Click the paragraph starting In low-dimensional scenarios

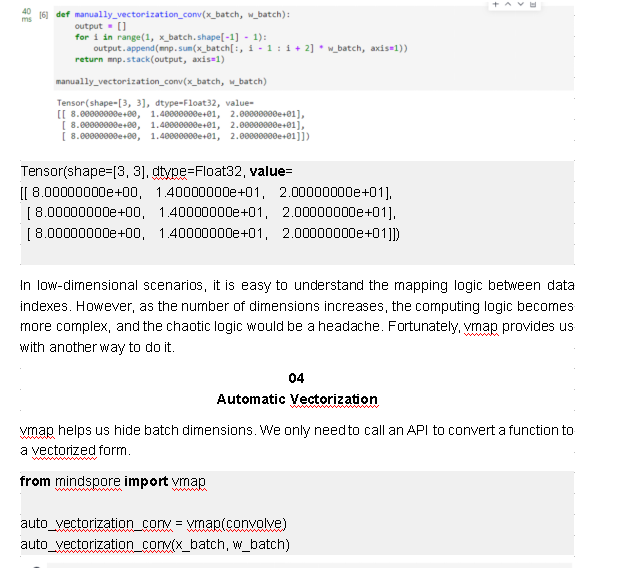coord(296,316)
